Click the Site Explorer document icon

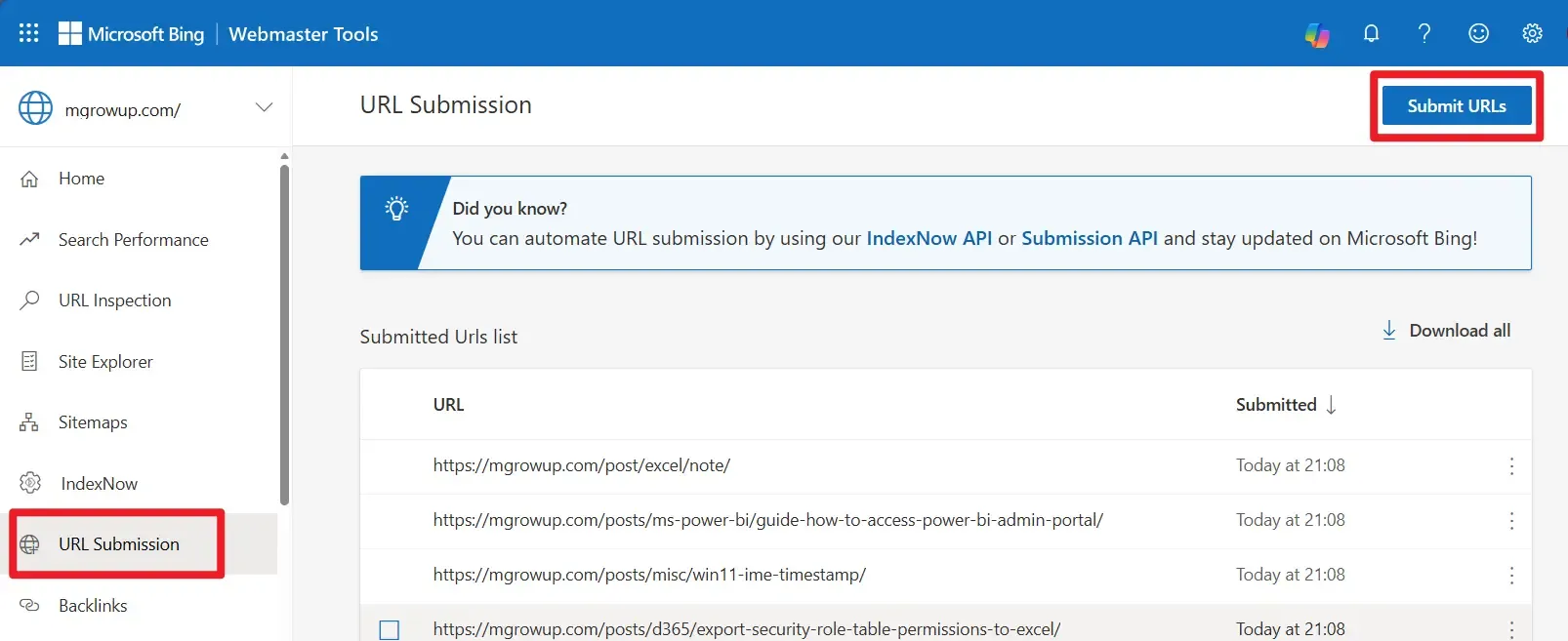click(x=29, y=361)
